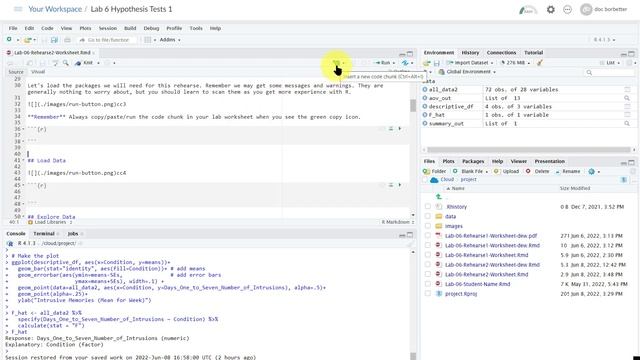Viewport: 640px width, 360px height.
Task: Open the workspace navigation hamburger menu
Action: [18, 9]
